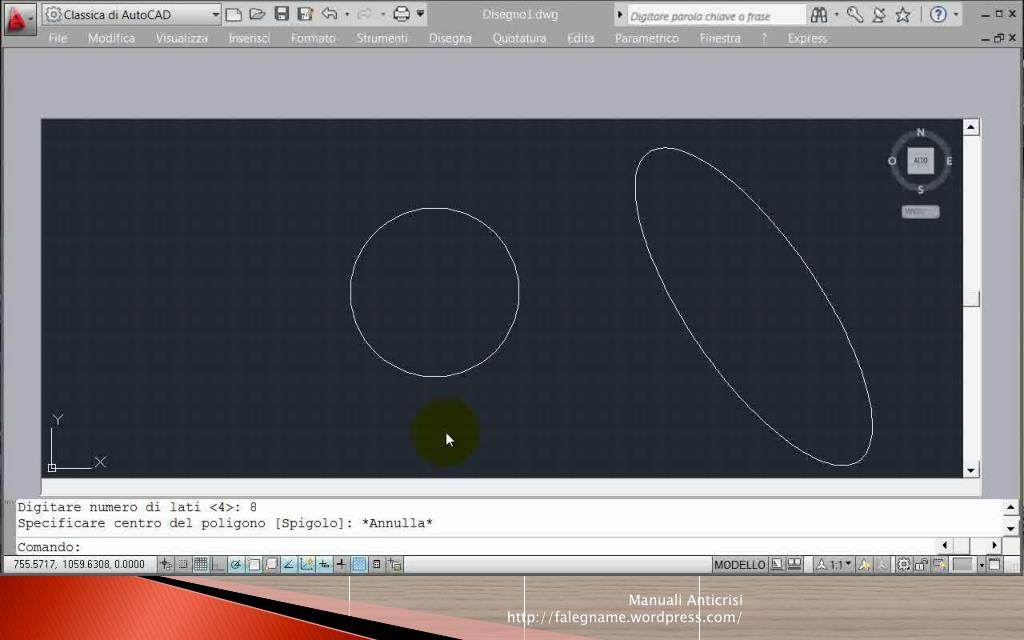Expand the search field arrow

tap(620, 14)
